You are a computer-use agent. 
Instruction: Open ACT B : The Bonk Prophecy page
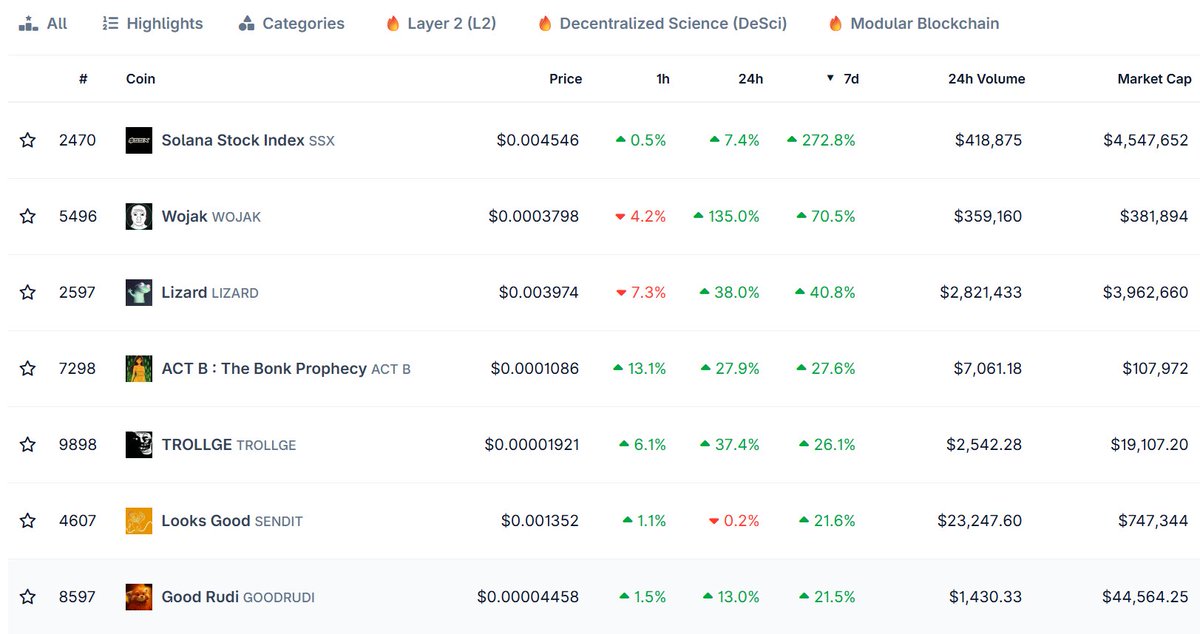click(286, 368)
